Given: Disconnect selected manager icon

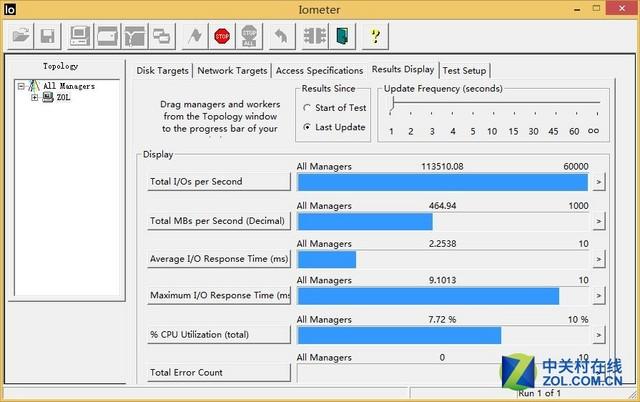Looking at the screenshot, I should (315, 36).
